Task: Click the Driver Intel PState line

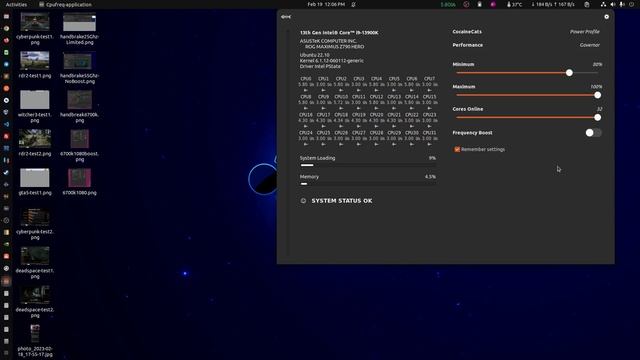Action: pyautogui.click(x=320, y=66)
